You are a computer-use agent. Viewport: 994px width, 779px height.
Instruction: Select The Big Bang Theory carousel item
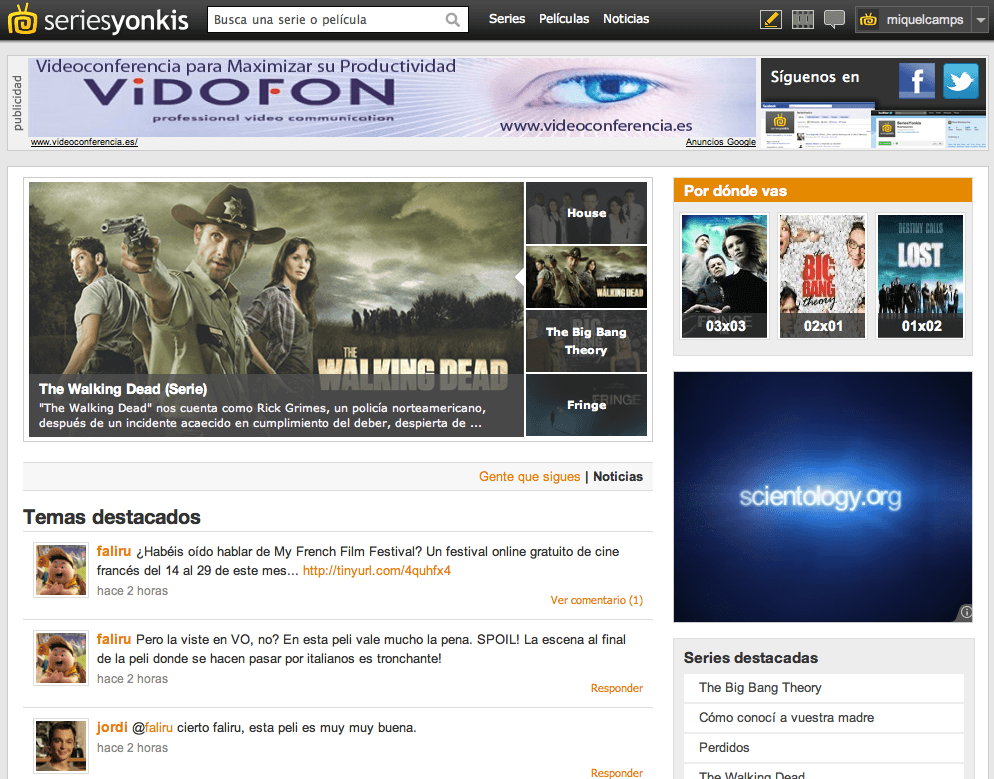(586, 341)
